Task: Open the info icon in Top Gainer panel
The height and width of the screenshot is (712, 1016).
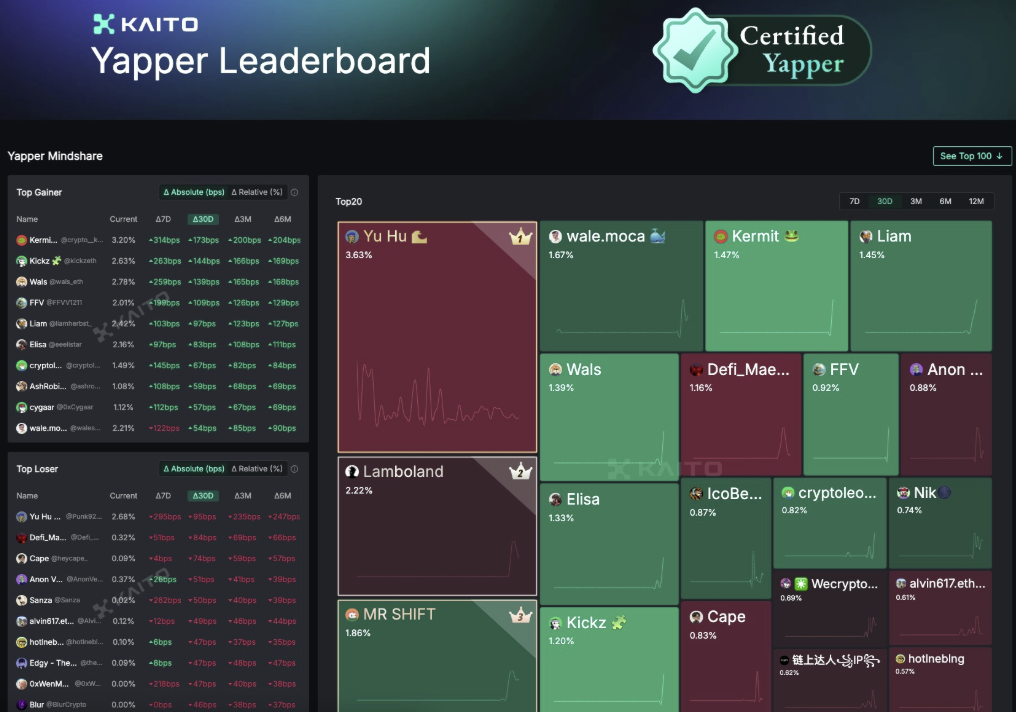Action: tap(294, 192)
